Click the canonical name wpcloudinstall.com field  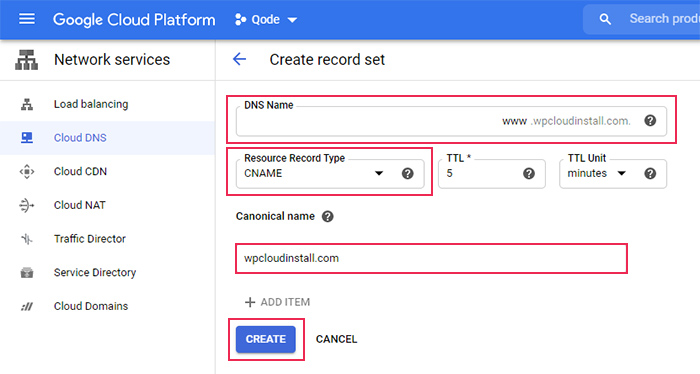pos(431,258)
